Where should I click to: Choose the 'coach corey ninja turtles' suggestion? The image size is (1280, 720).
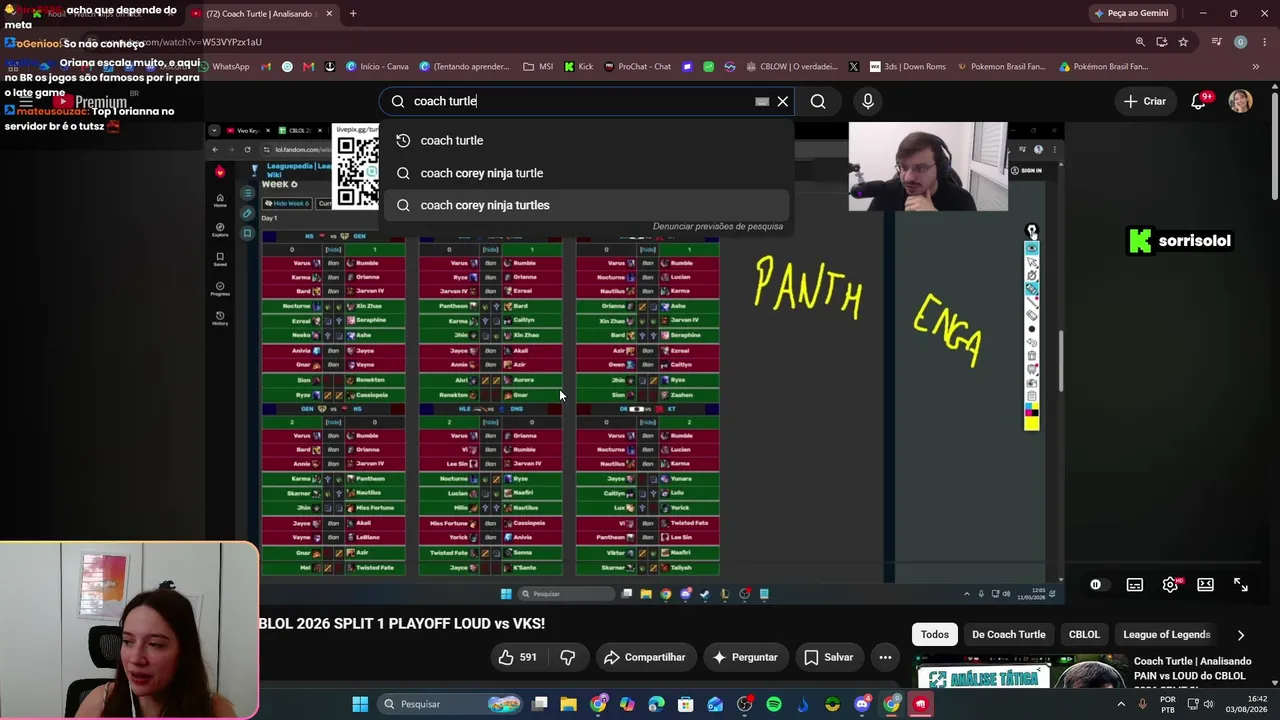click(x=586, y=205)
